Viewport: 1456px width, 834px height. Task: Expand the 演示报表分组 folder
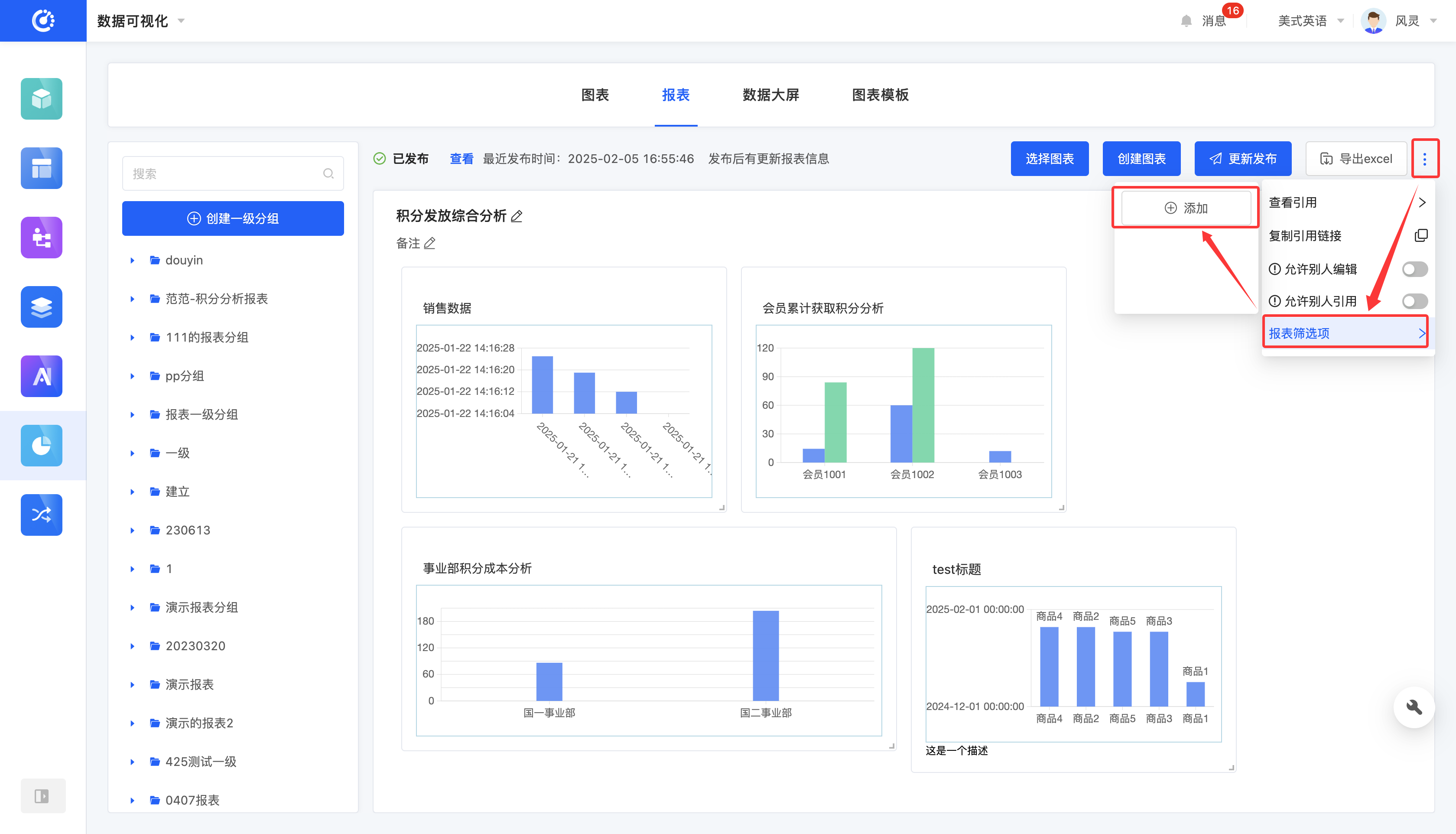[x=132, y=608]
